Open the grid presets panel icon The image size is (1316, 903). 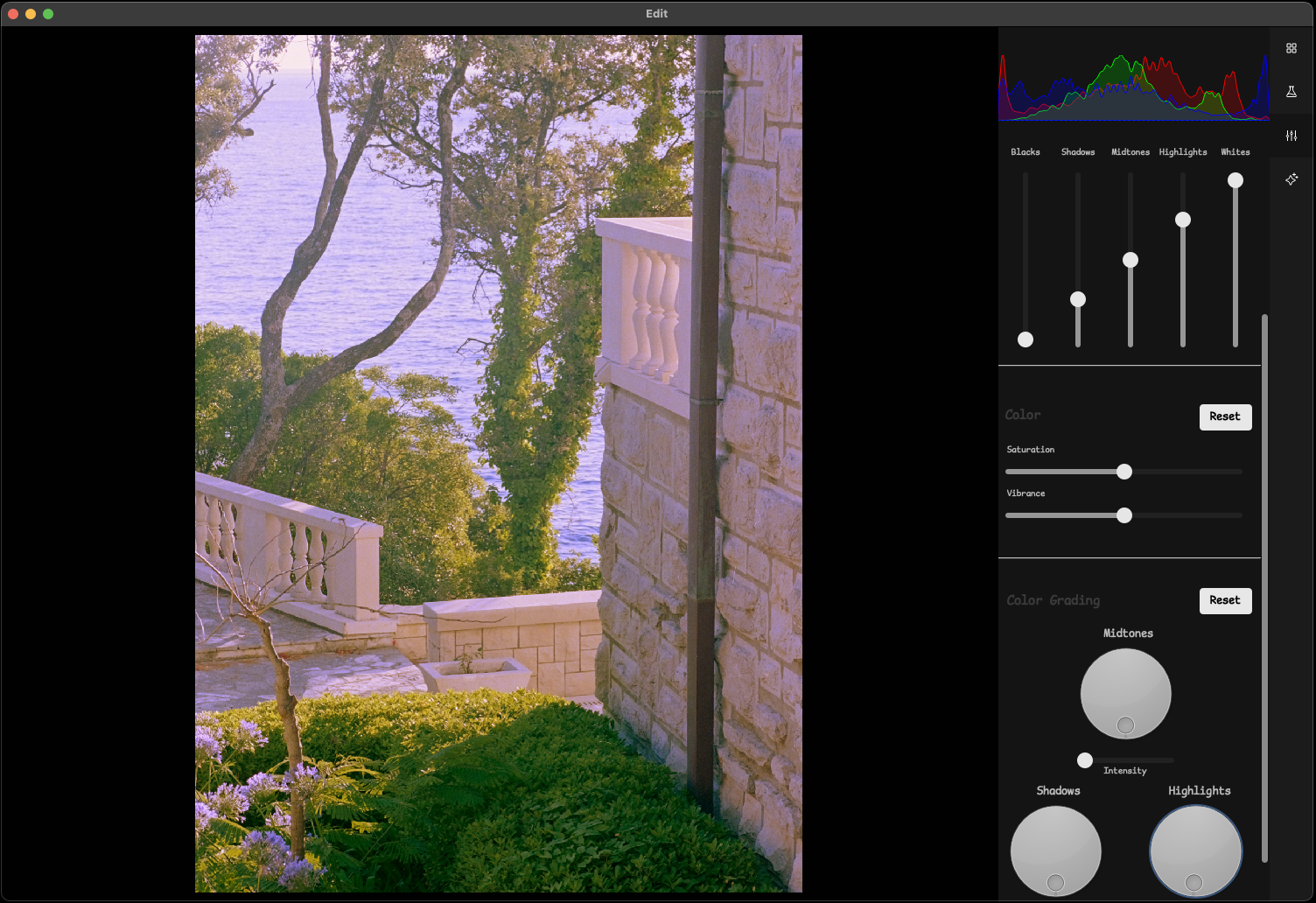(1291, 48)
